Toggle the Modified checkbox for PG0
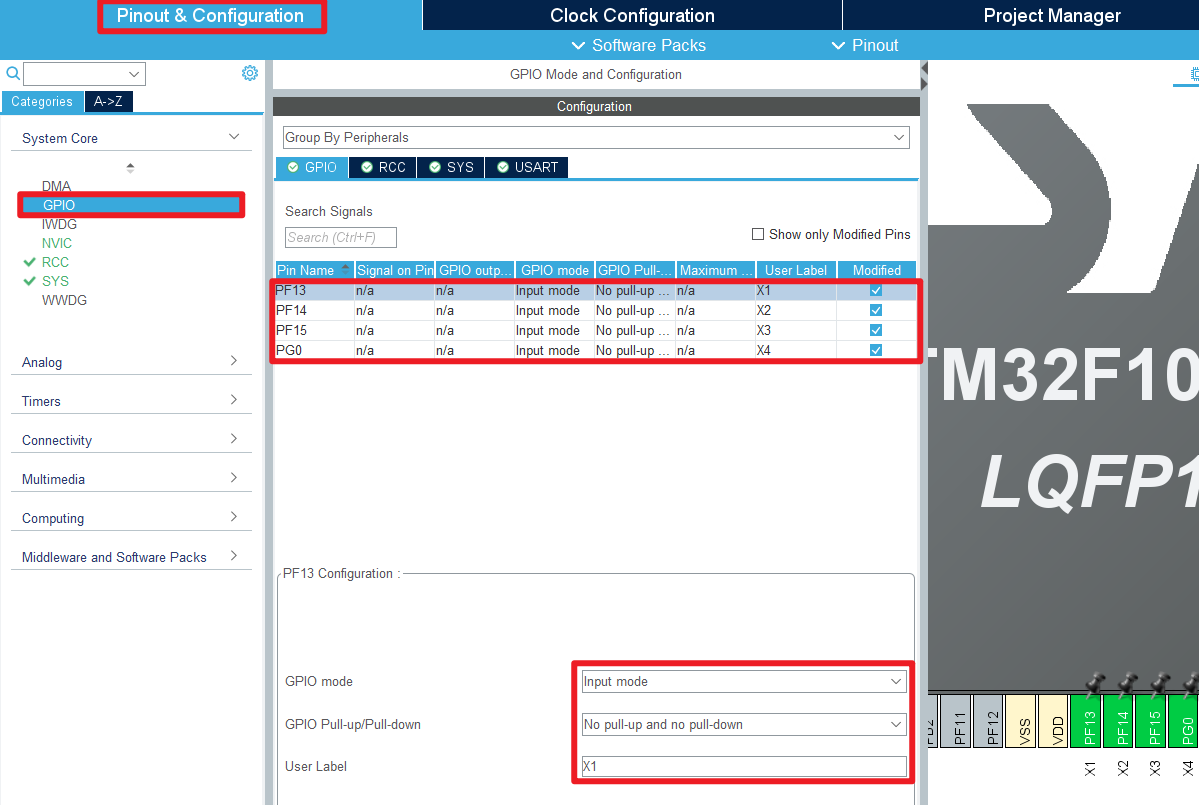The image size is (1199, 805). tap(876, 350)
